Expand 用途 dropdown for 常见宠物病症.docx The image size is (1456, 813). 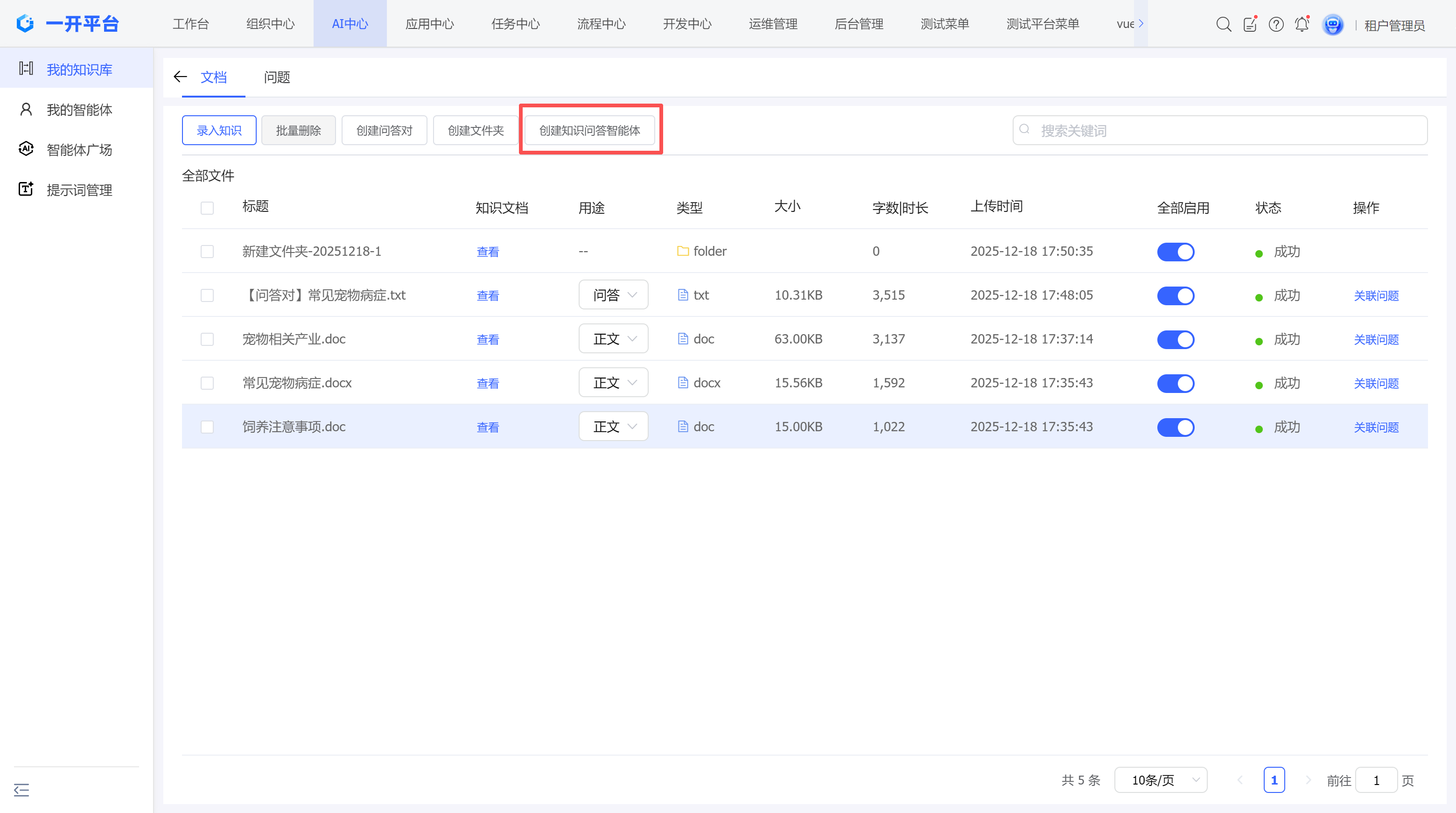point(613,383)
